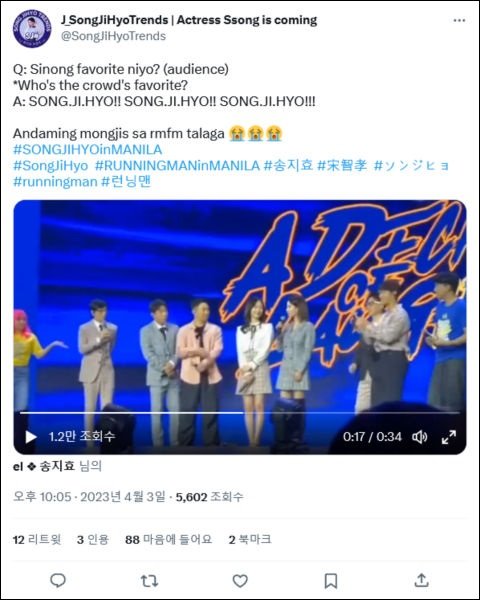Viewport: 480px width, 600px height.
Task: Like the tweet with heart icon
Action: pos(240,581)
